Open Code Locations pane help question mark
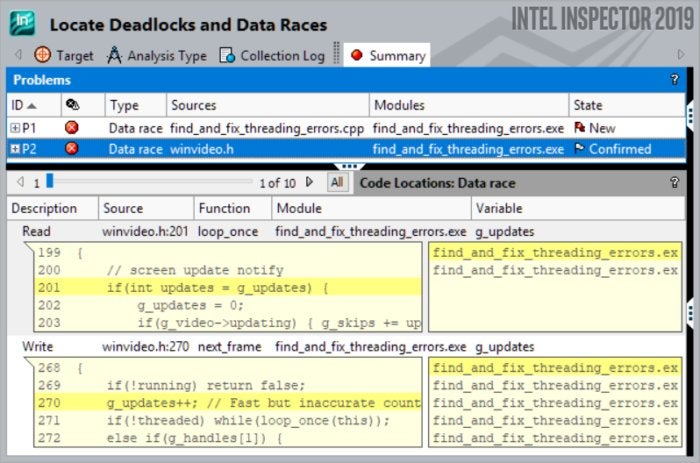This screenshot has width=700, height=463. coord(674,182)
